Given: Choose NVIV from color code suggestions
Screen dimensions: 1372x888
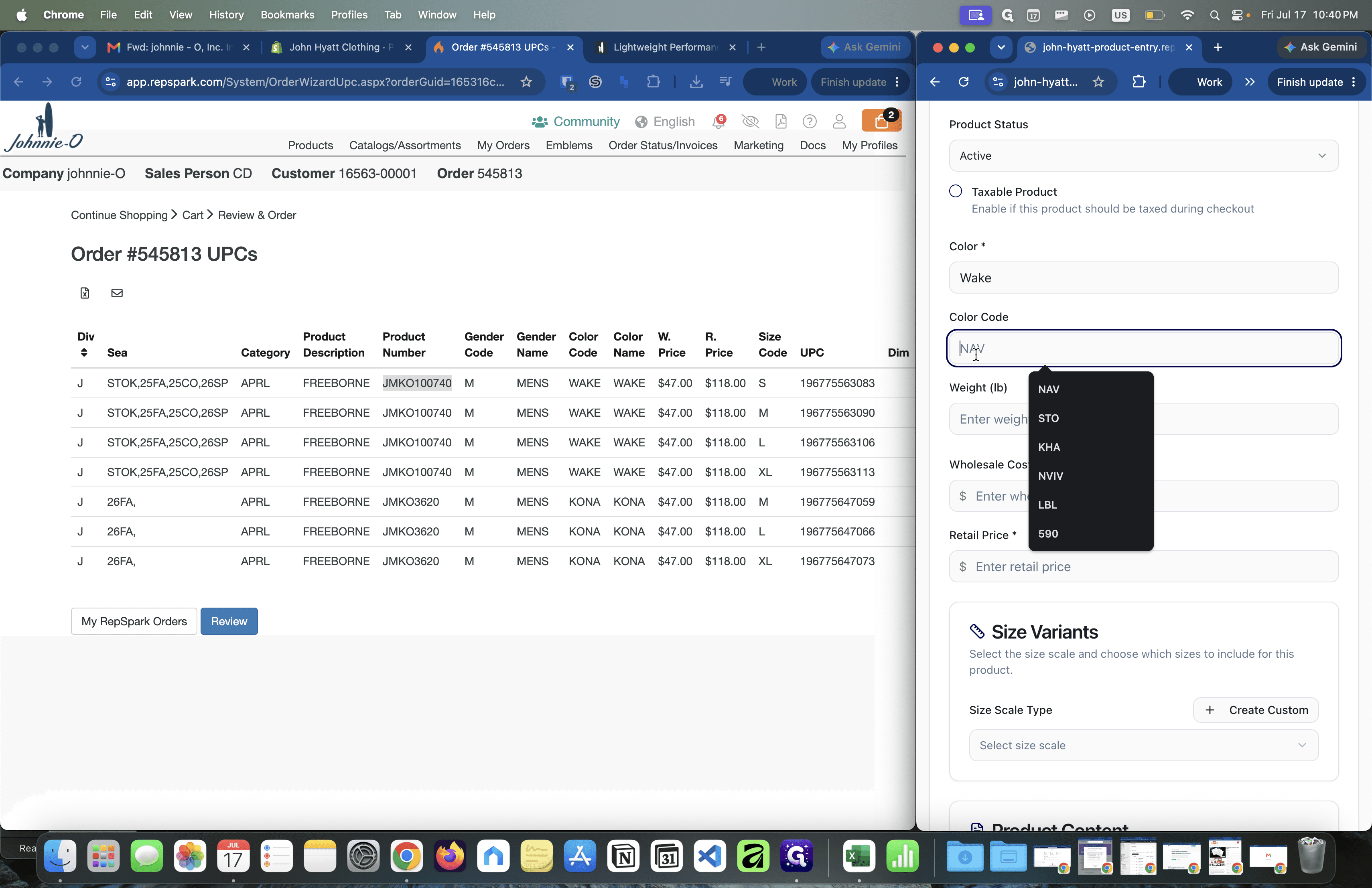Looking at the screenshot, I should [x=1091, y=475].
